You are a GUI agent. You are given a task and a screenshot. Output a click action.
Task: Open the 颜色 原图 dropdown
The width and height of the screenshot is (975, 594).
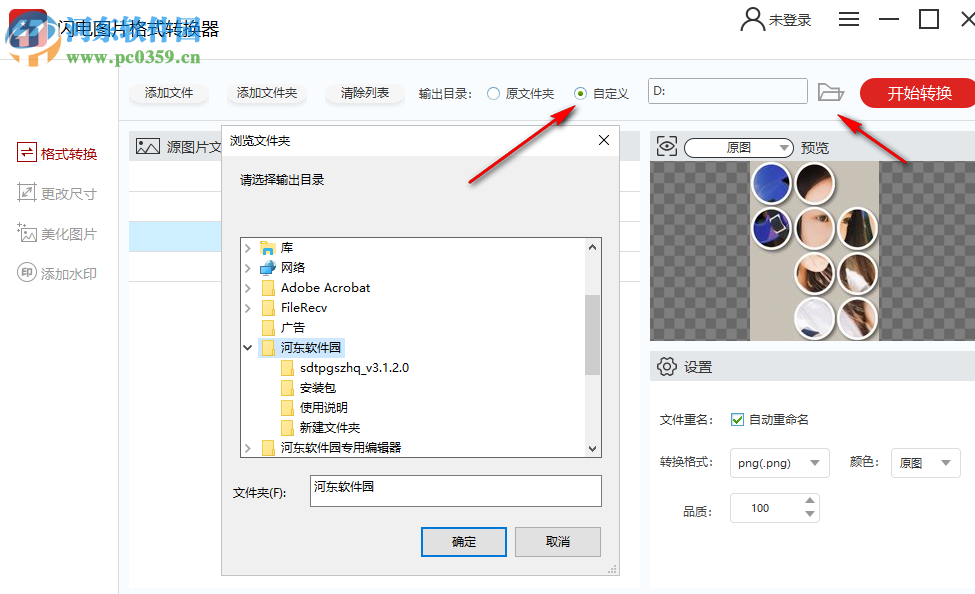click(x=925, y=463)
